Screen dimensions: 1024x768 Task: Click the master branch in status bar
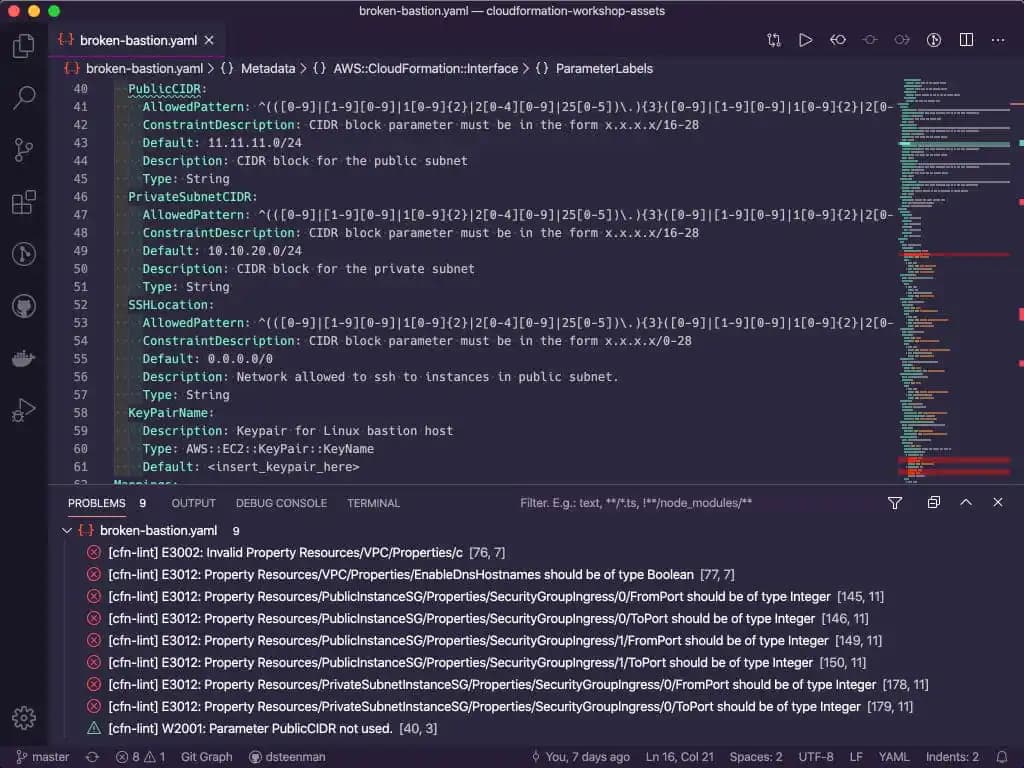pos(42,757)
